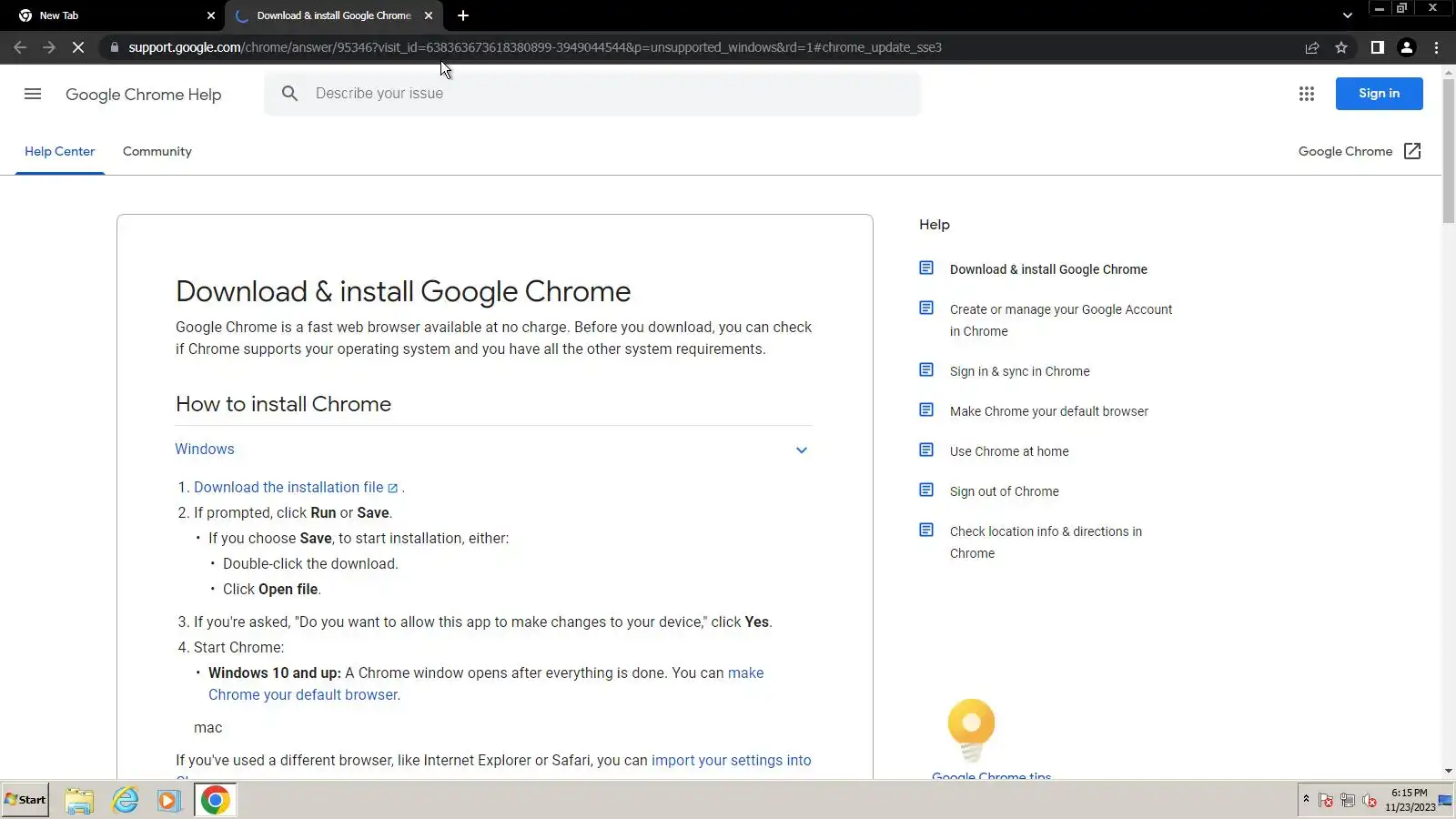Launch Internet Explorer from the taskbar
This screenshot has width=1456, height=819.
(x=125, y=801)
